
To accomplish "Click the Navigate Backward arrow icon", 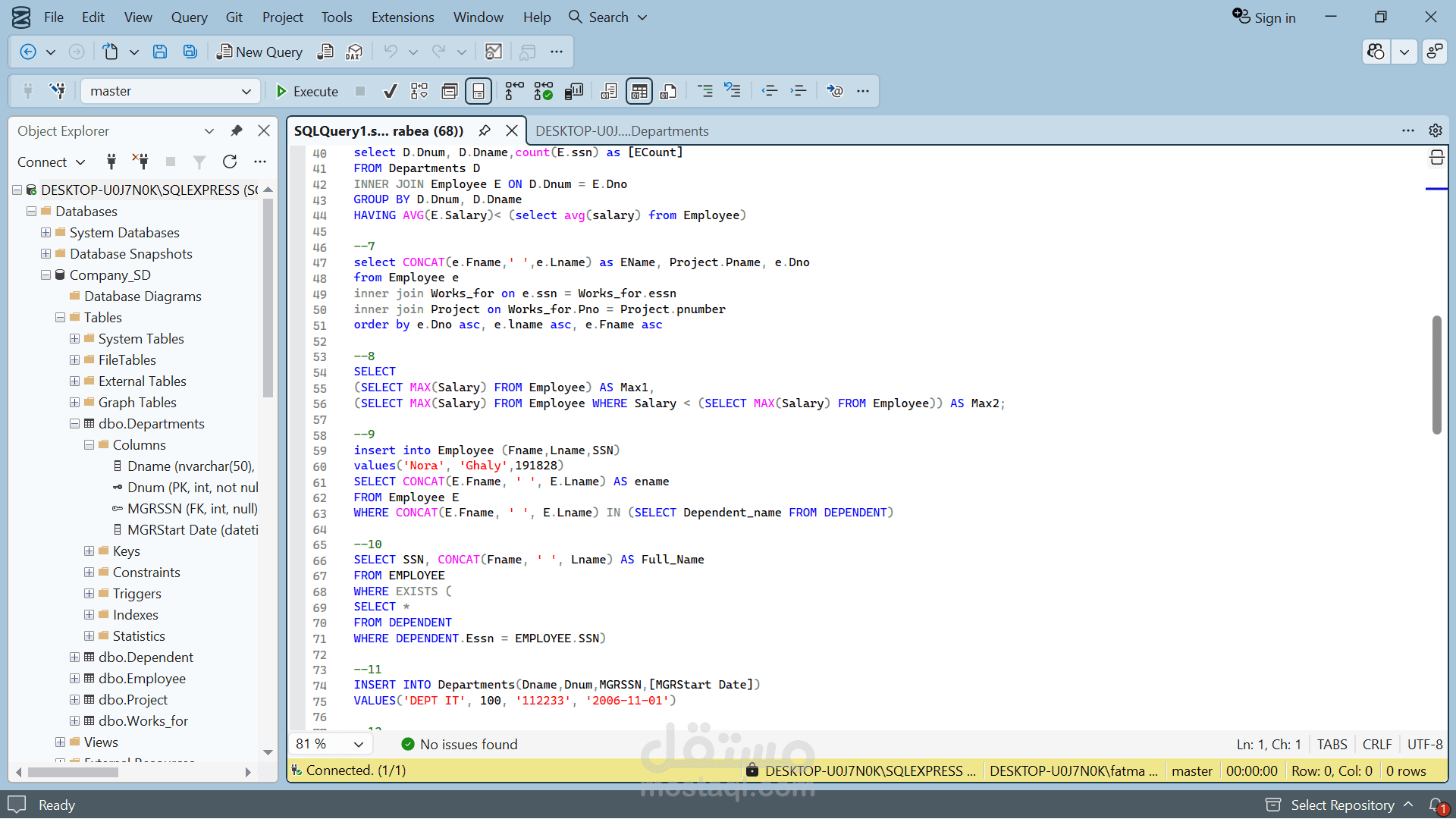I will click(28, 52).
